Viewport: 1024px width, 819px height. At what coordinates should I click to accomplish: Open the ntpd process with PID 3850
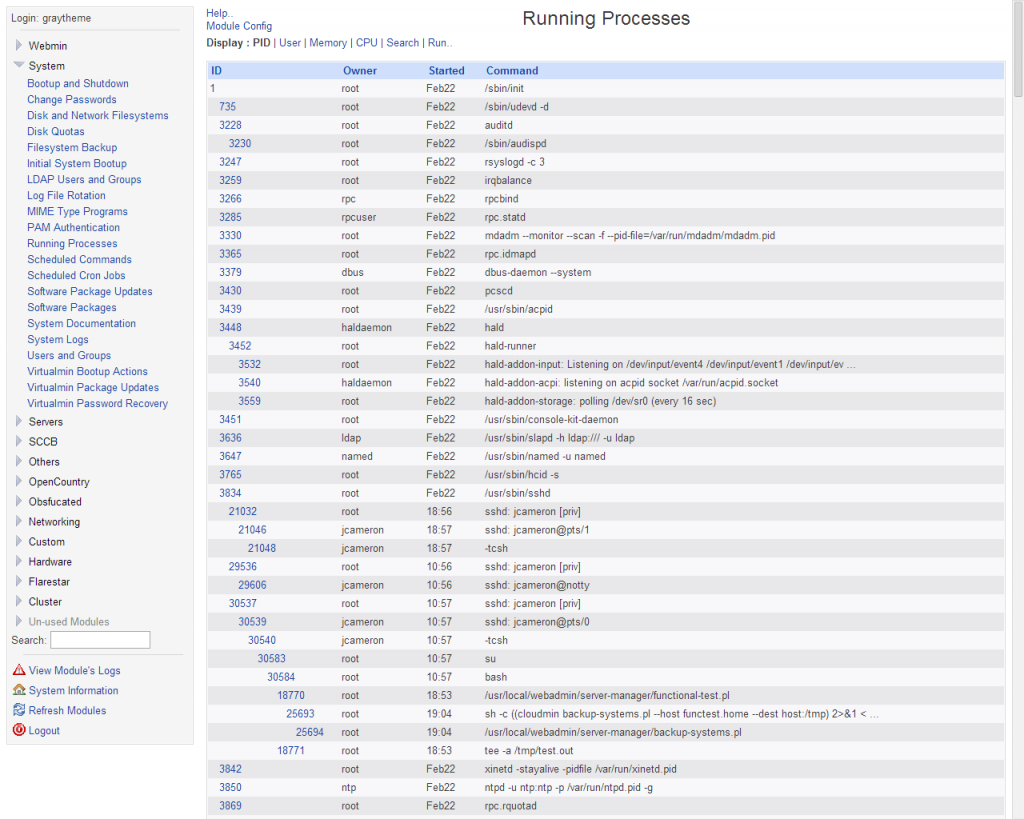pyautogui.click(x=230, y=787)
